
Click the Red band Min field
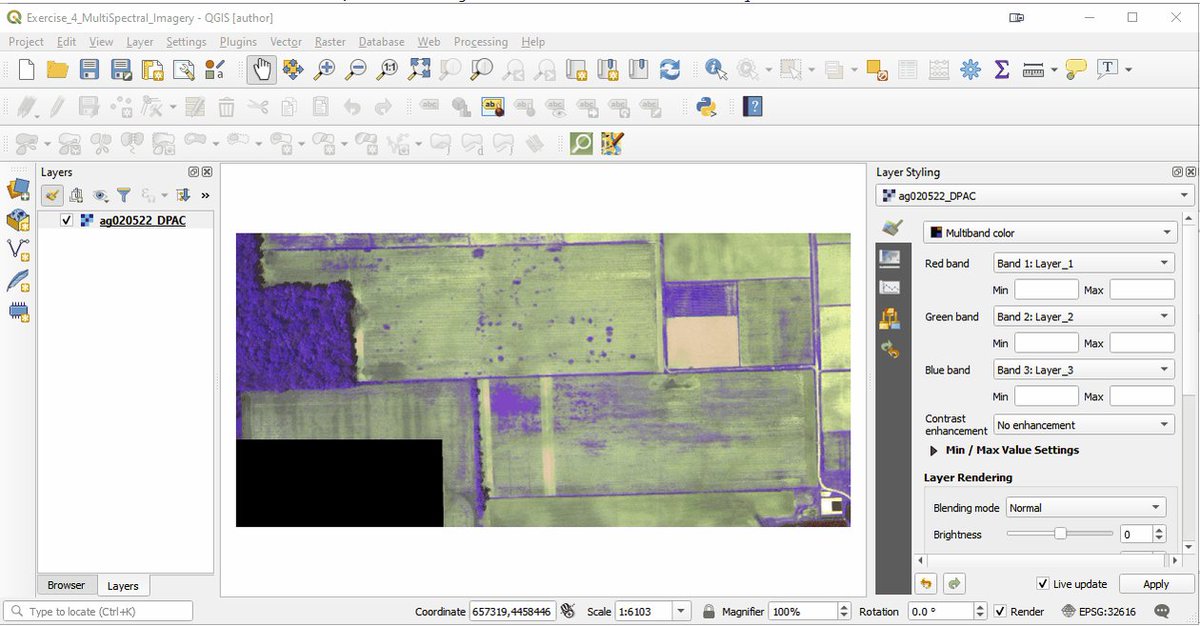point(1046,290)
